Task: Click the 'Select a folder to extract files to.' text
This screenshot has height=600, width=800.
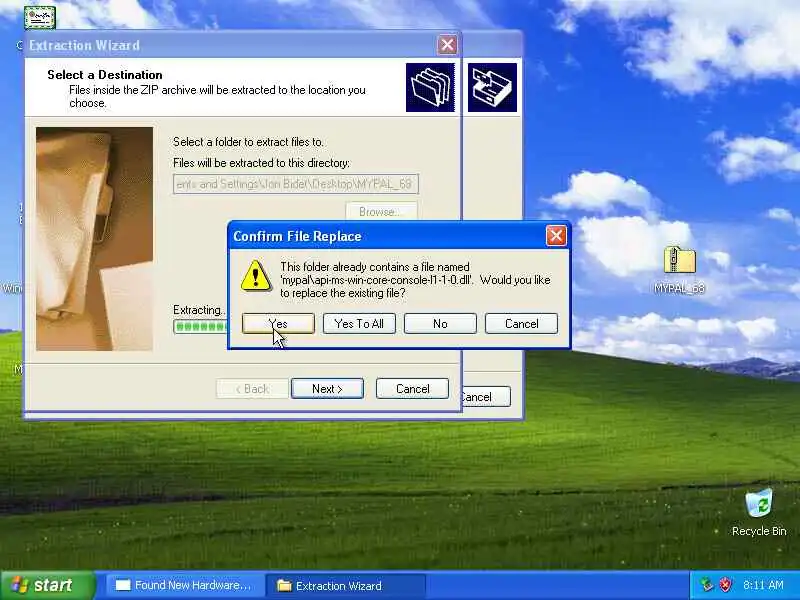Action: click(248, 142)
